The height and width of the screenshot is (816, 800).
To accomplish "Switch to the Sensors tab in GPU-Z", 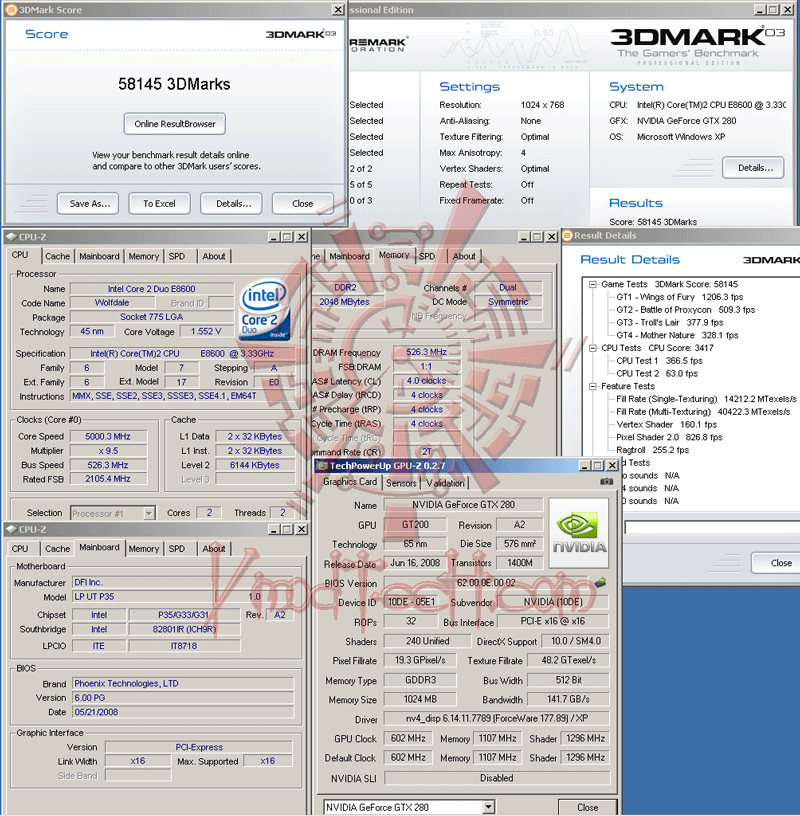I will pos(401,483).
